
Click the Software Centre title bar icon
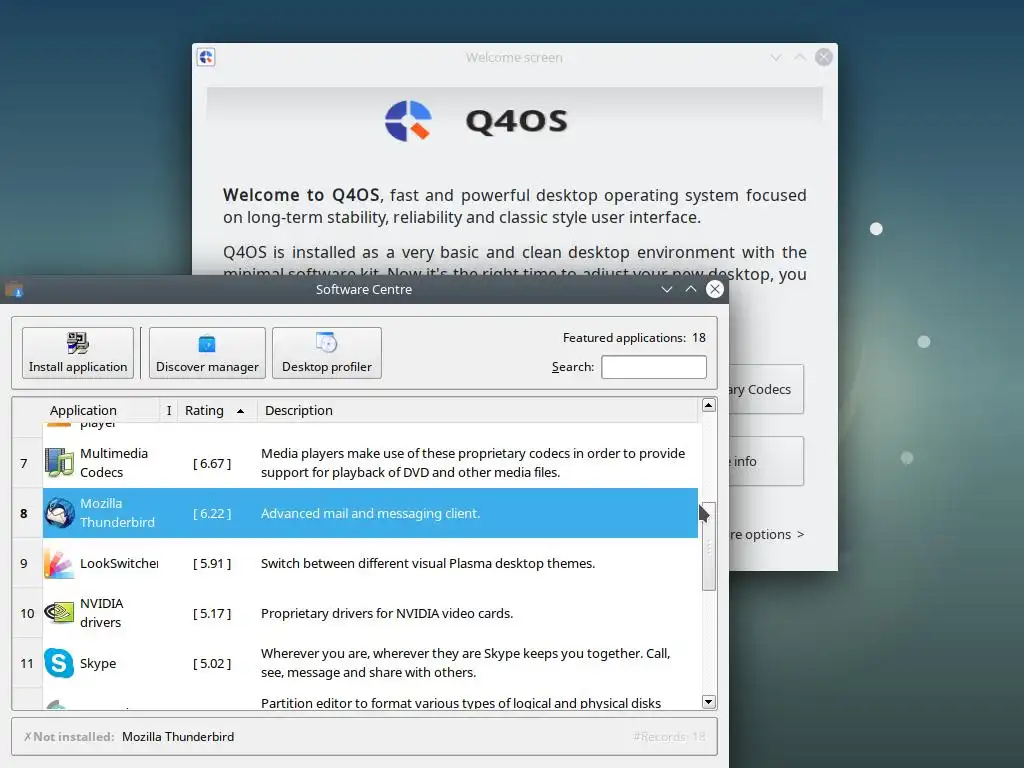tap(14, 289)
